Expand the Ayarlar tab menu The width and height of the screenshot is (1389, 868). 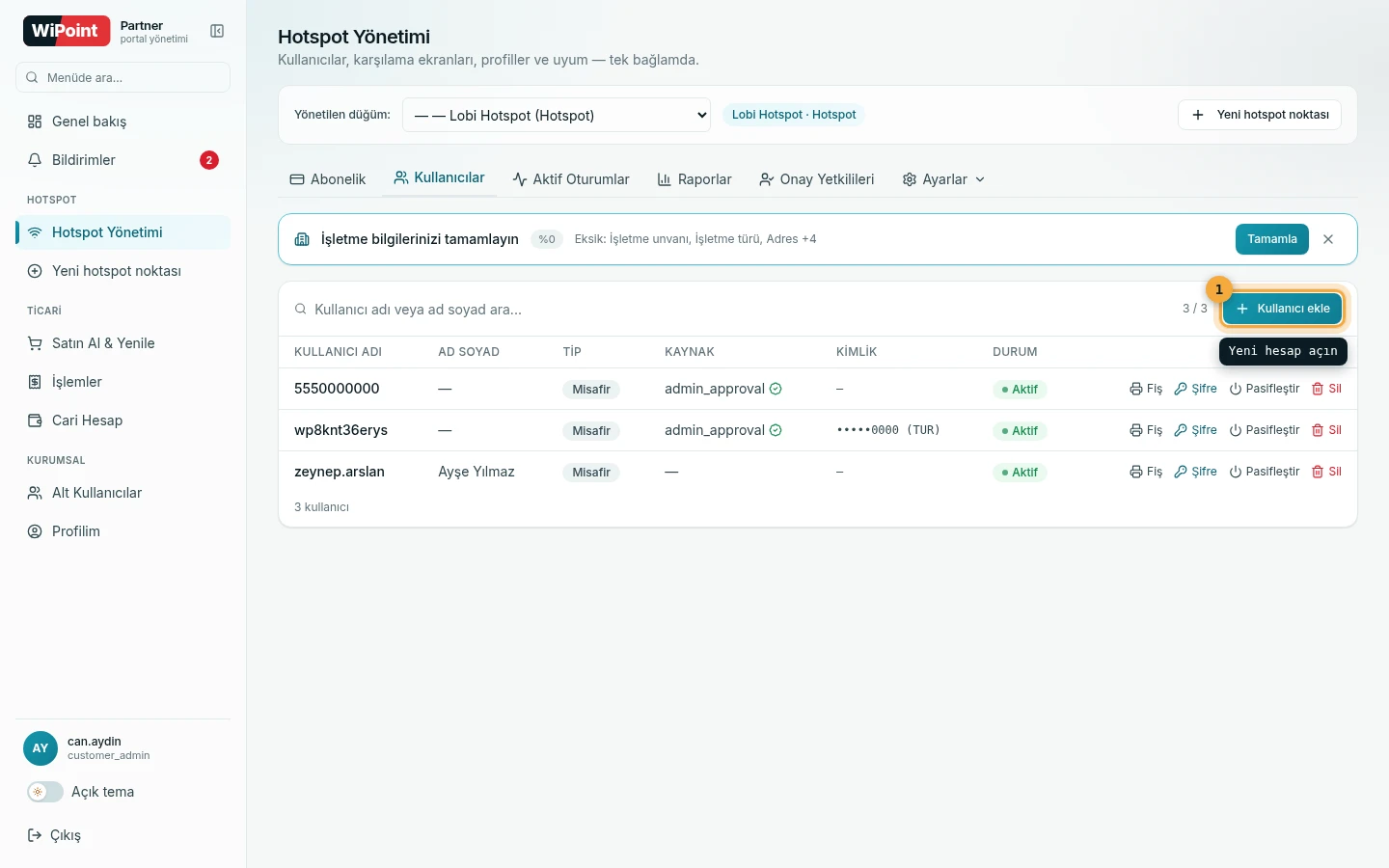[x=943, y=179]
